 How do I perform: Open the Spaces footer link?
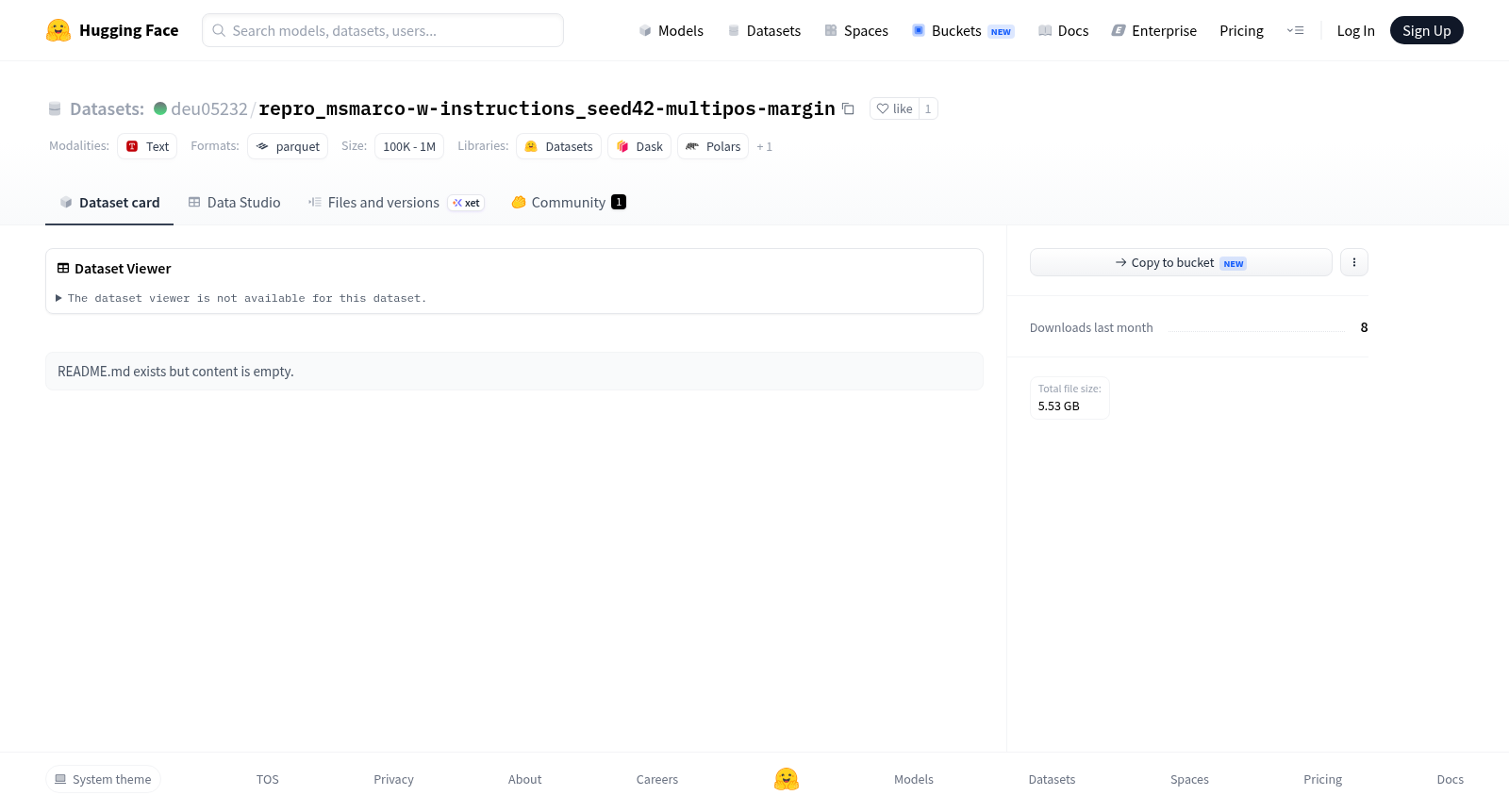(x=1189, y=779)
